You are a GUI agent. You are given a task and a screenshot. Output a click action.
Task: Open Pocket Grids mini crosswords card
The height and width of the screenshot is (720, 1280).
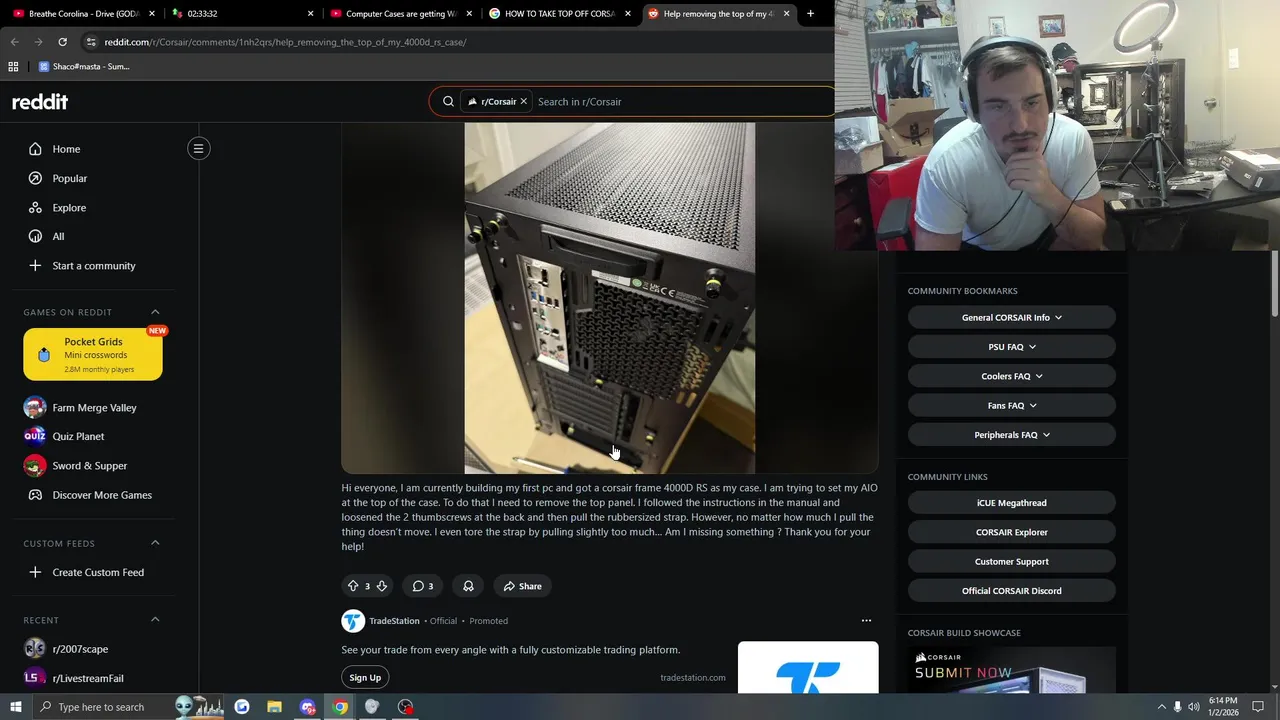coord(93,354)
